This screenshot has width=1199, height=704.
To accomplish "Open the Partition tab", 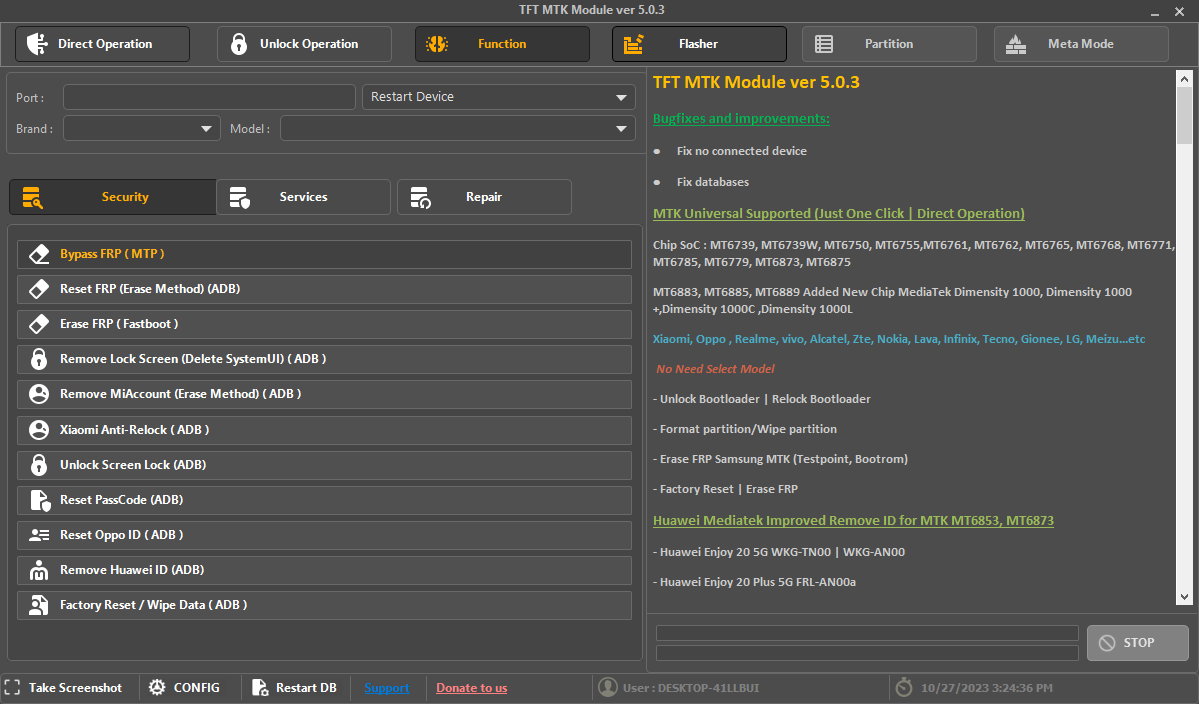I will (889, 44).
